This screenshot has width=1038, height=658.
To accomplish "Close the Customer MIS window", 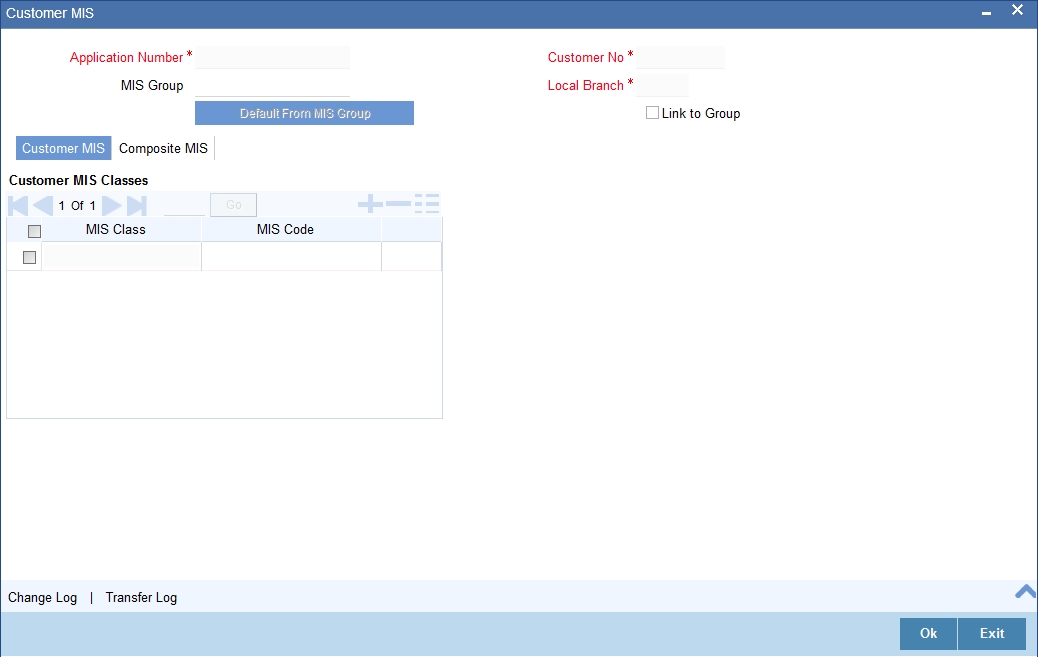I will (1017, 10).
